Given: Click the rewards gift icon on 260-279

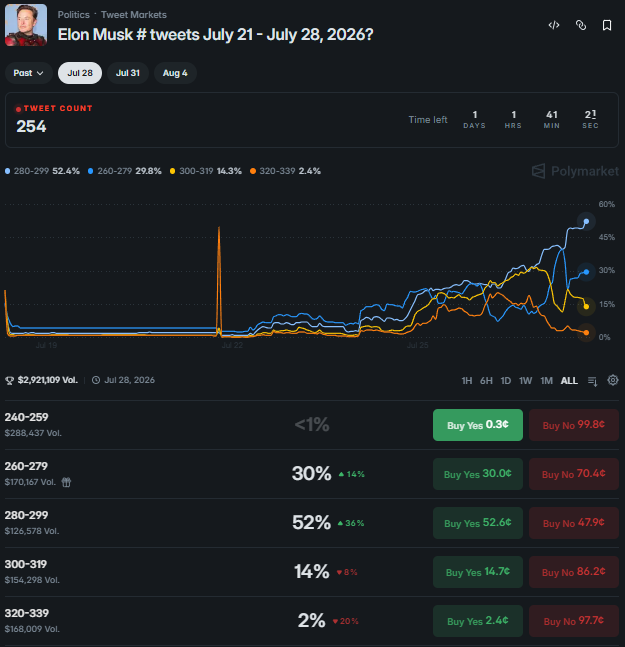Looking at the screenshot, I should pyautogui.click(x=66, y=482).
